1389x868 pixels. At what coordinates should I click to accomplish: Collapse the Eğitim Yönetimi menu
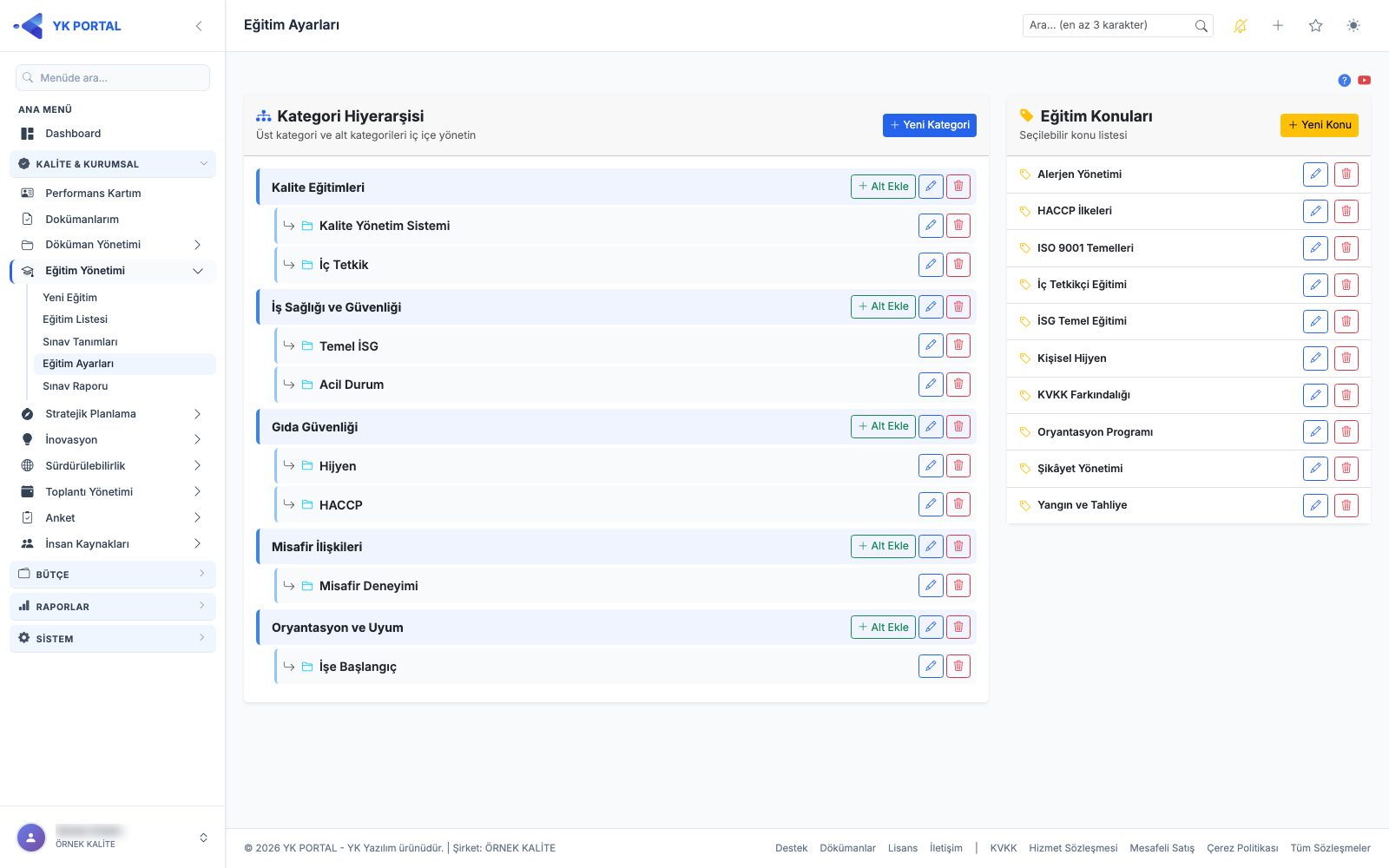[113, 271]
